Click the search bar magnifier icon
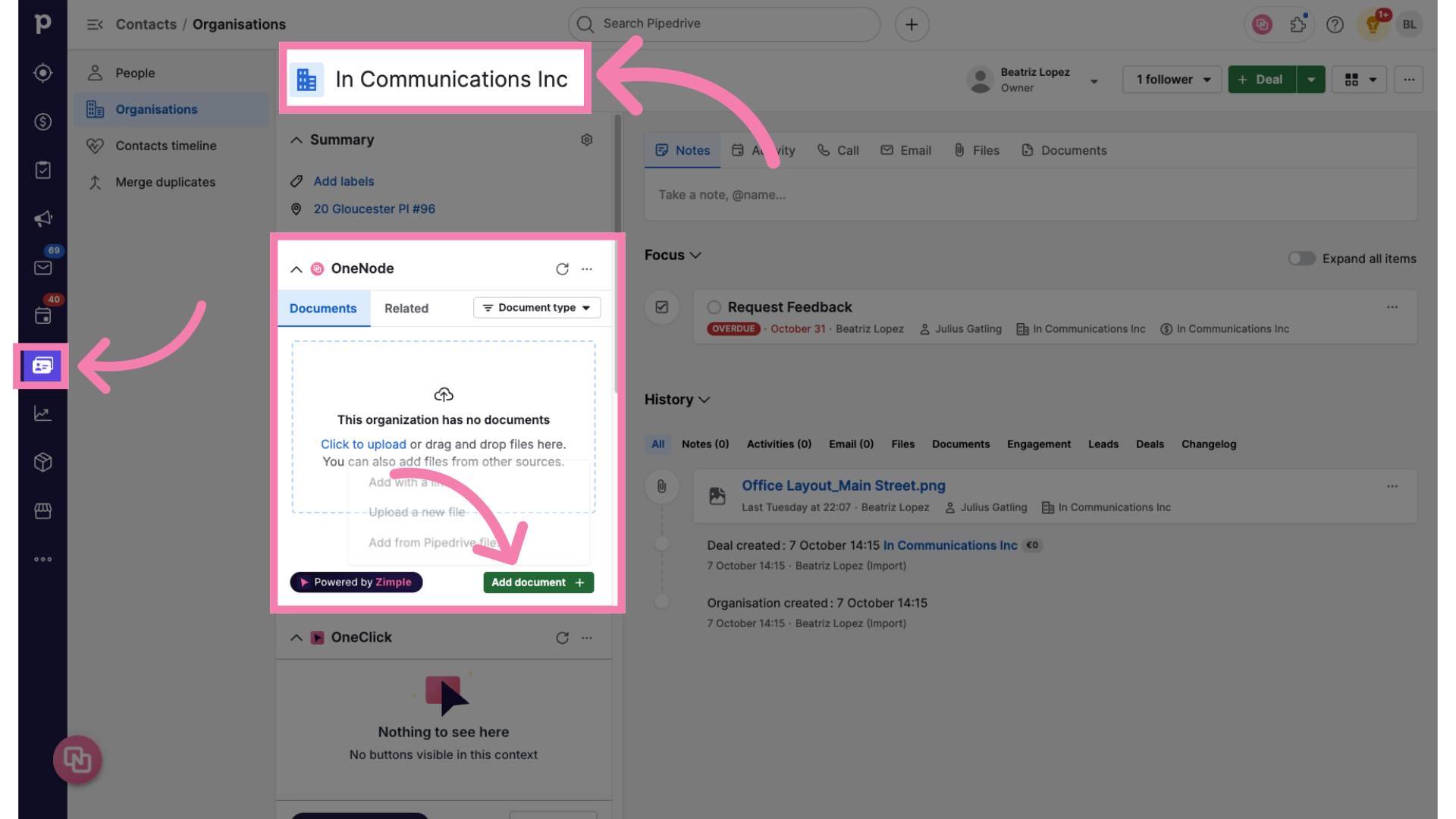Viewport: 1456px width, 819px height. pos(584,23)
